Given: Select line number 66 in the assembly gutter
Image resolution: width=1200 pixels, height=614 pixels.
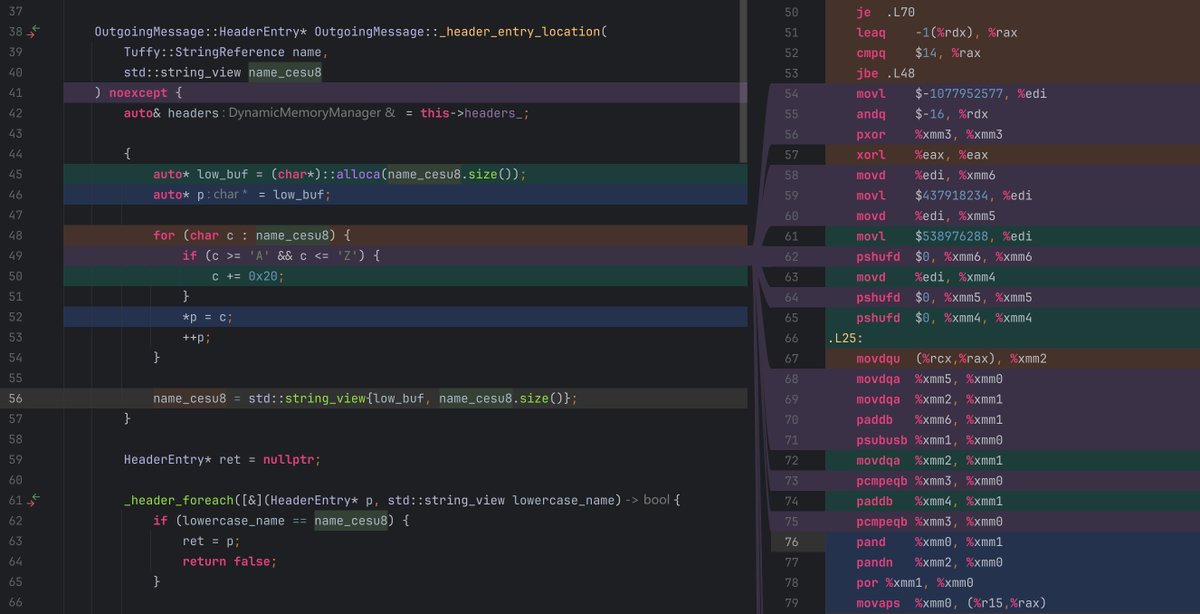Looking at the screenshot, I should pos(791,338).
